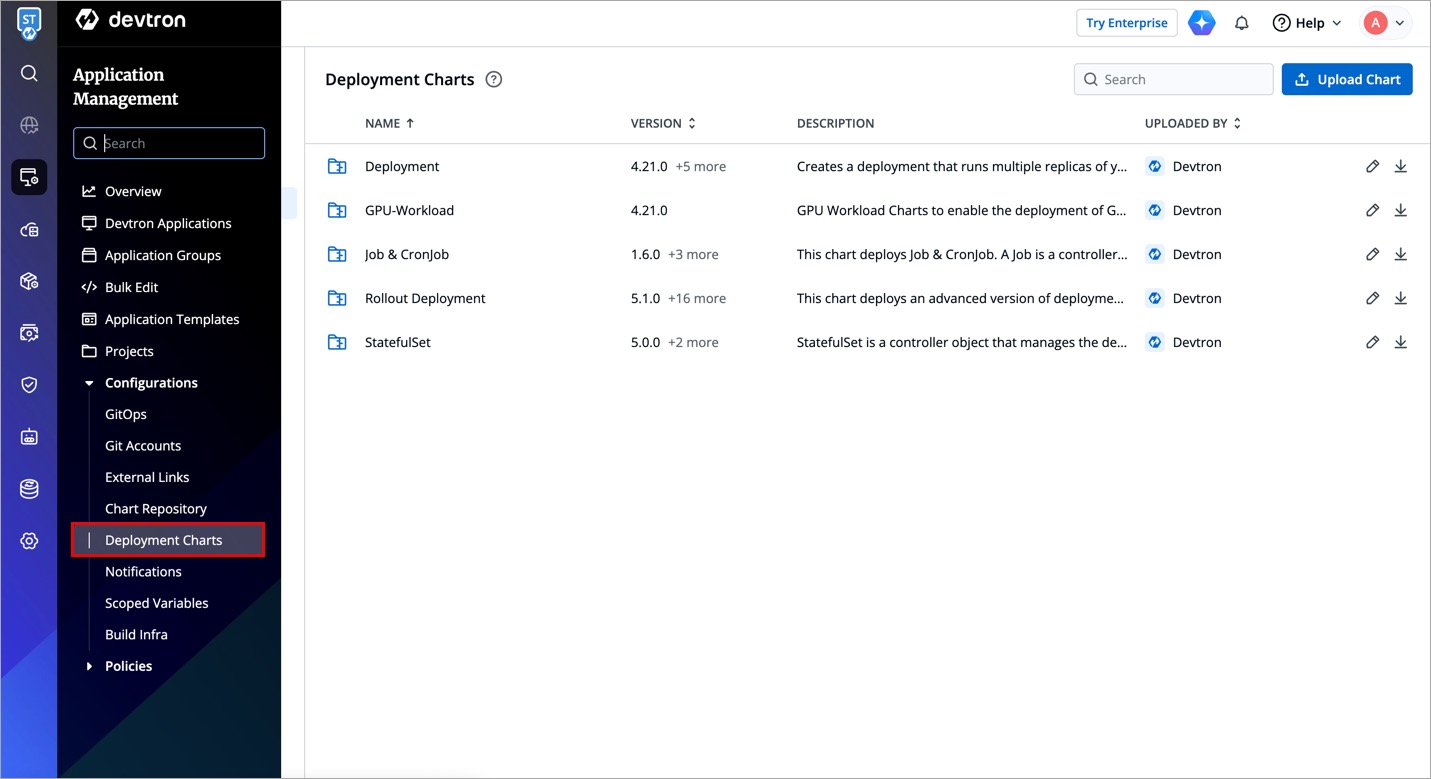
Task: Open security shield icon in left rail
Action: [x=29, y=385]
